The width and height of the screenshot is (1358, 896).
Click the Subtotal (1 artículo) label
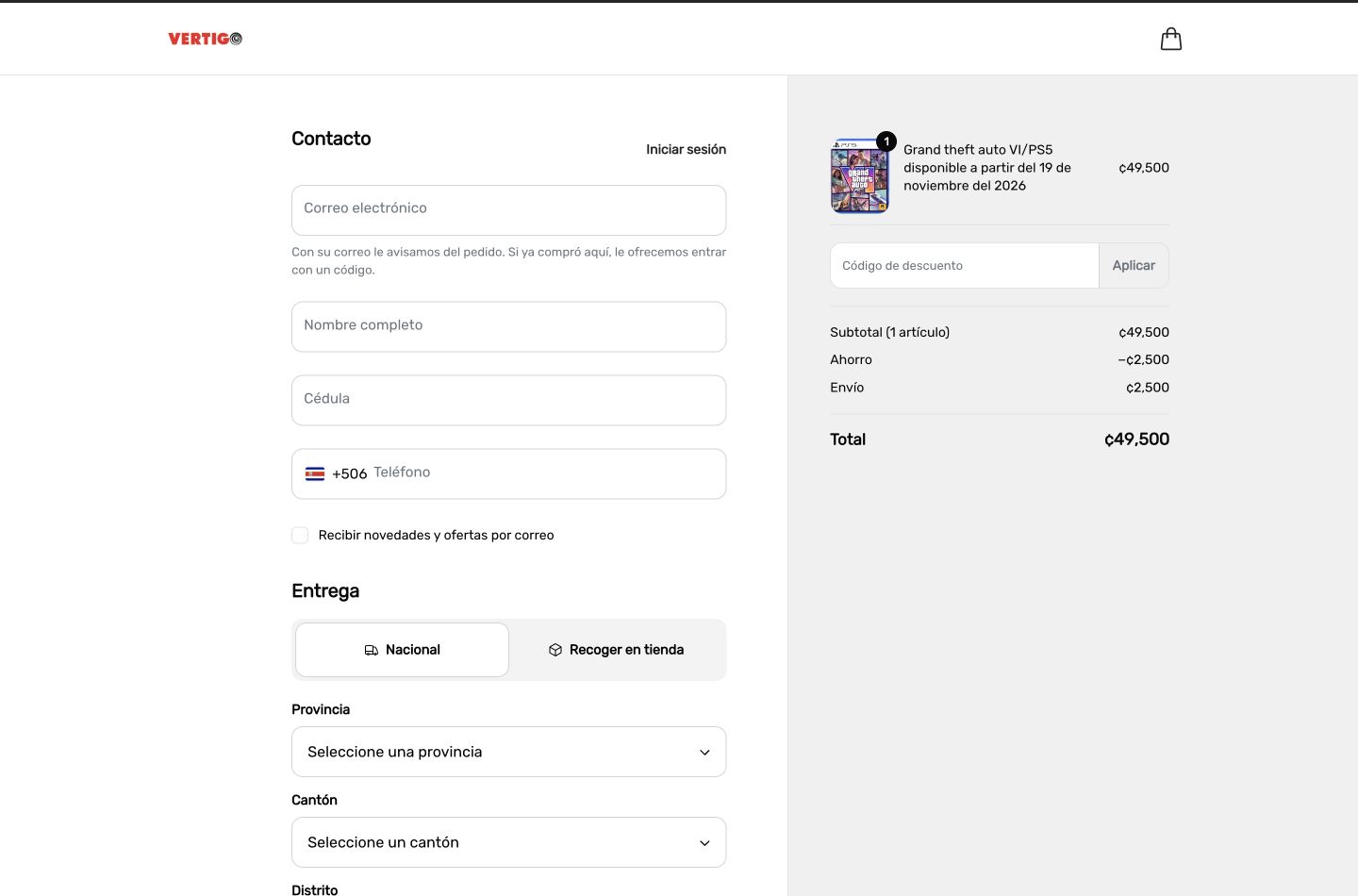(x=889, y=332)
